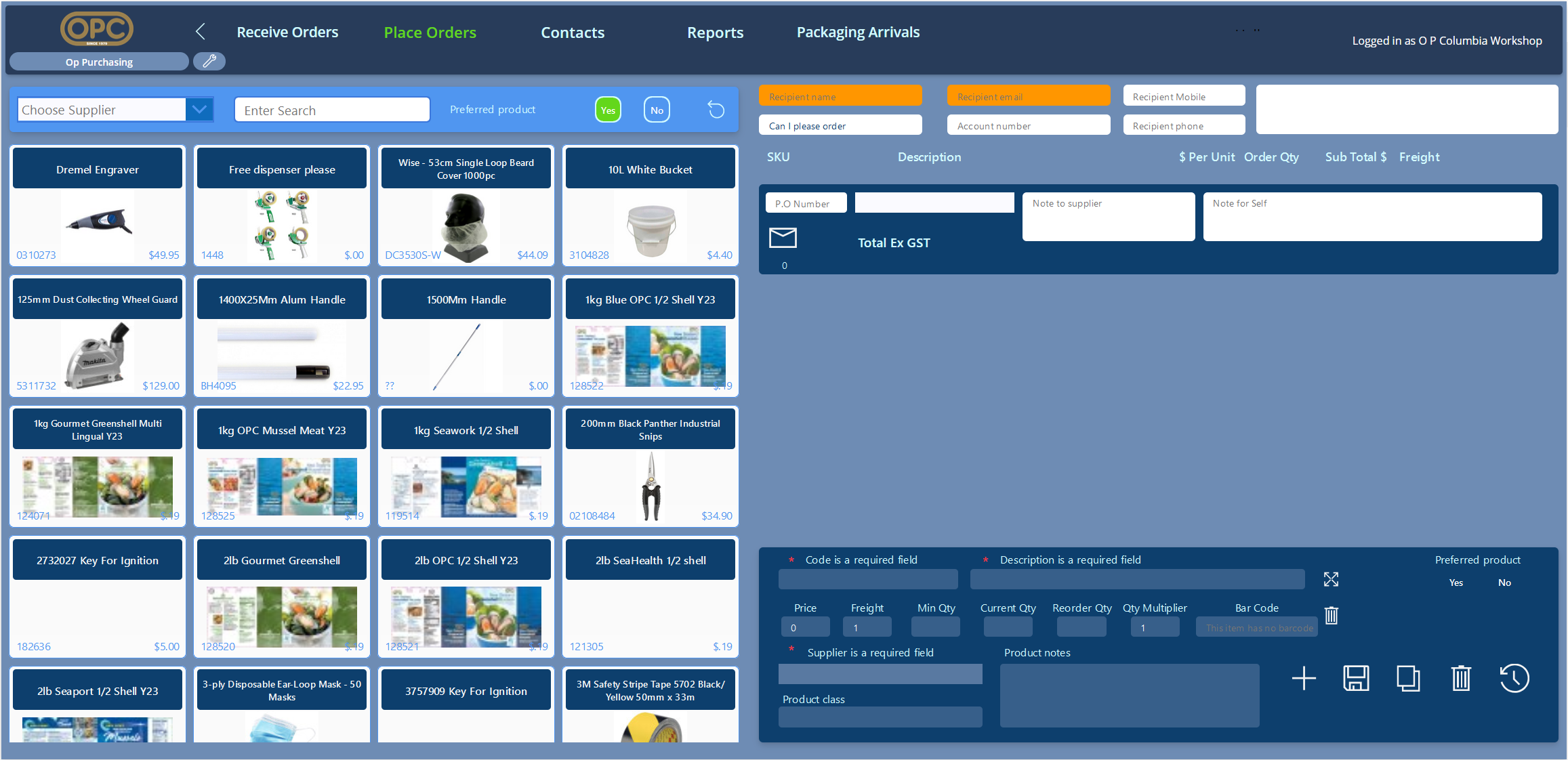Toggle preferred product filter to Yes
1568x760 pixels.
[608, 110]
